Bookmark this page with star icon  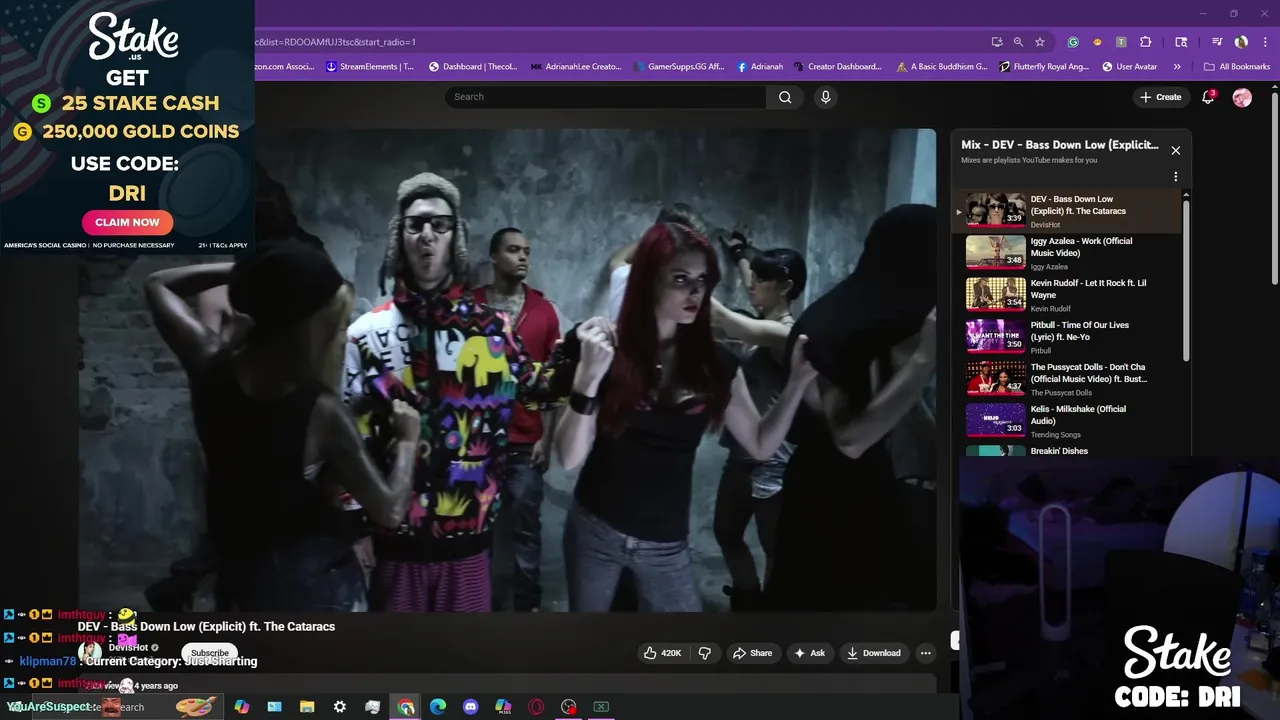click(x=1040, y=42)
